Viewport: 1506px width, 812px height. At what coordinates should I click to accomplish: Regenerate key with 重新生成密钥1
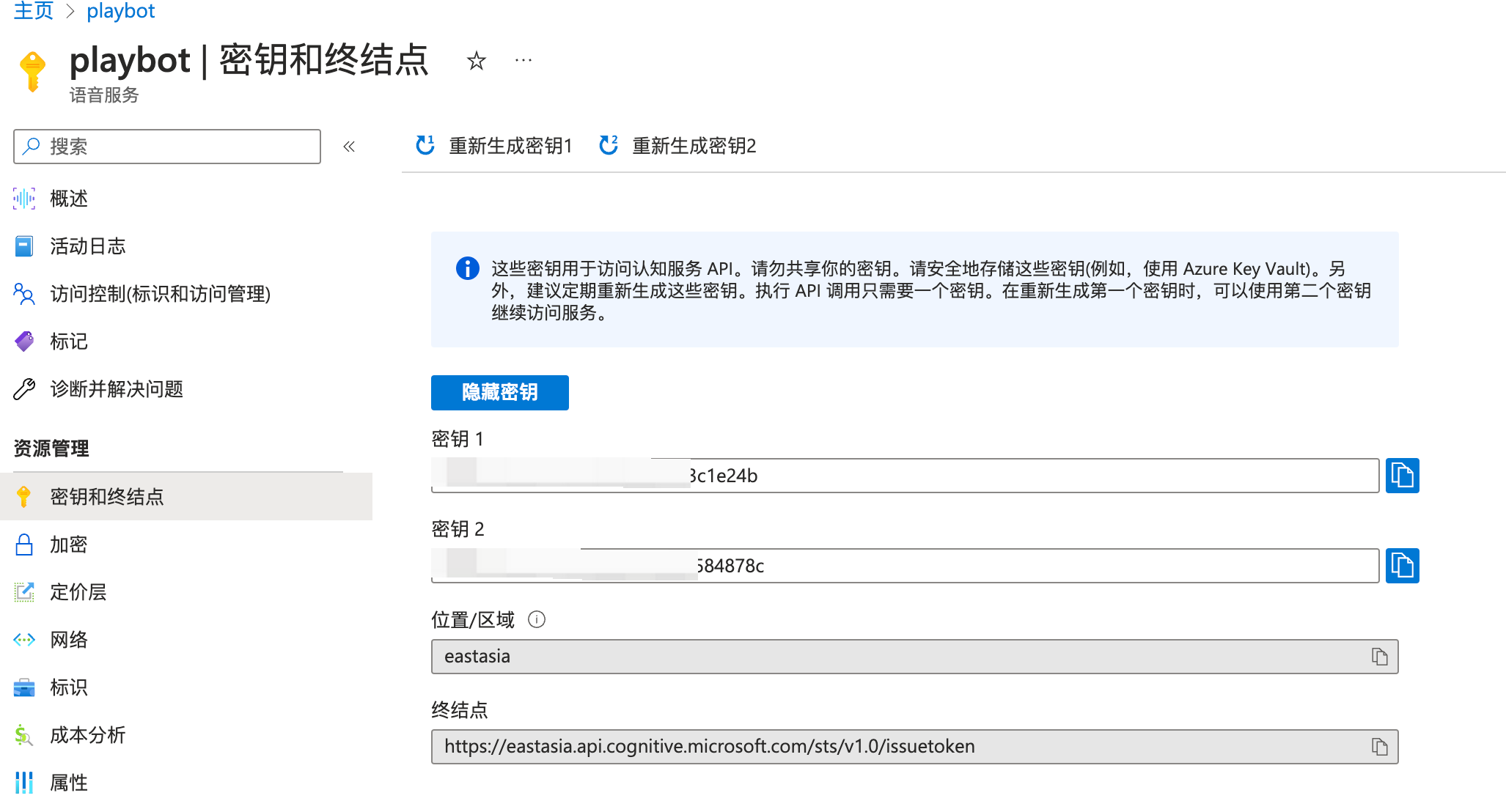510,146
